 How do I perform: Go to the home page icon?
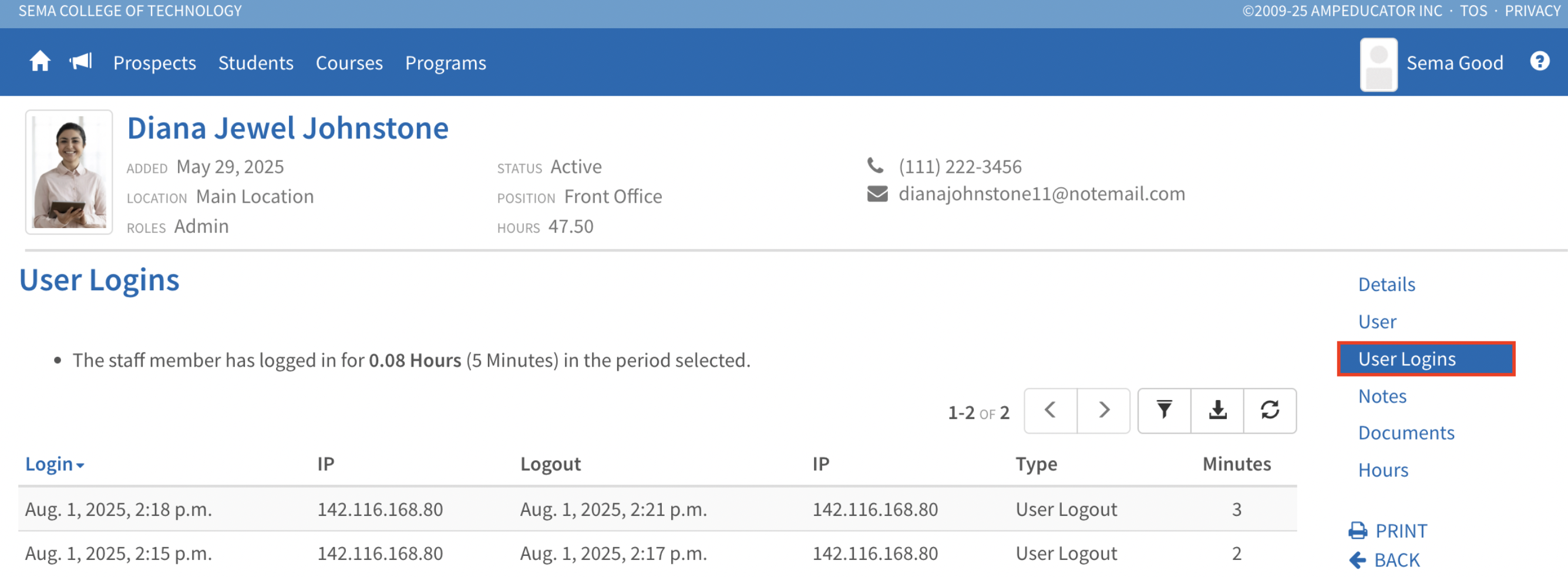coord(40,62)
